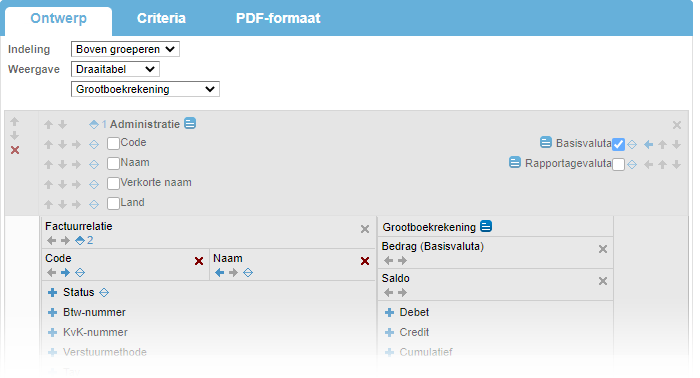700x378 pixels.
Task: Tick the Land checkbox
Action: point(113,204)
